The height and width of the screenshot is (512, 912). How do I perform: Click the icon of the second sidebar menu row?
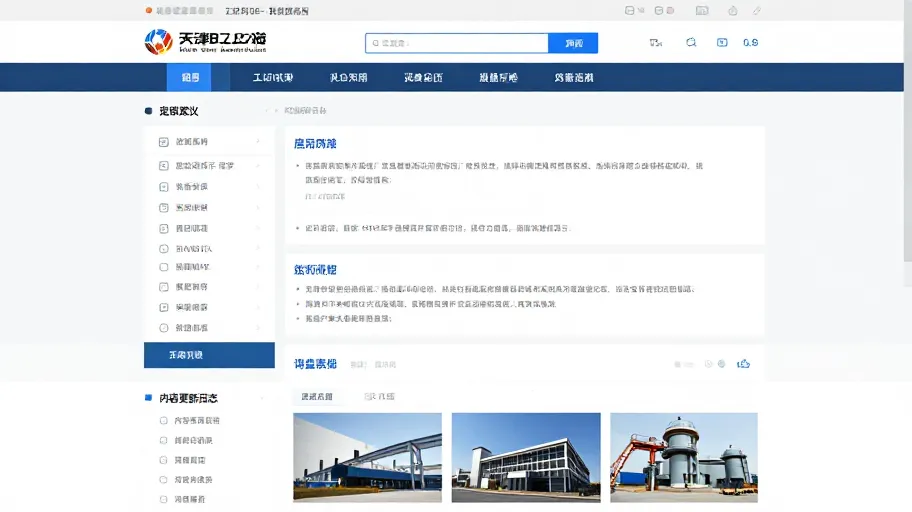pyautogui.click(x=163, y=166)
